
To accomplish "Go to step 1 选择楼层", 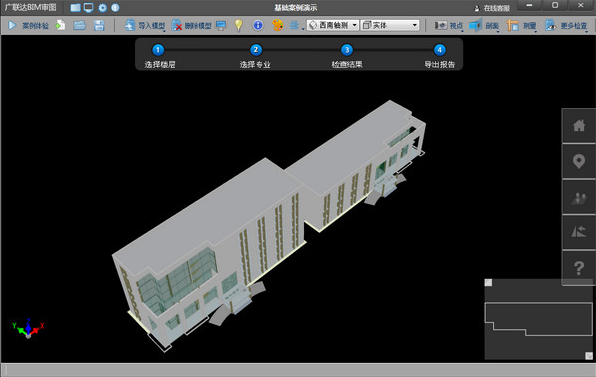I will tap(159, 56).
